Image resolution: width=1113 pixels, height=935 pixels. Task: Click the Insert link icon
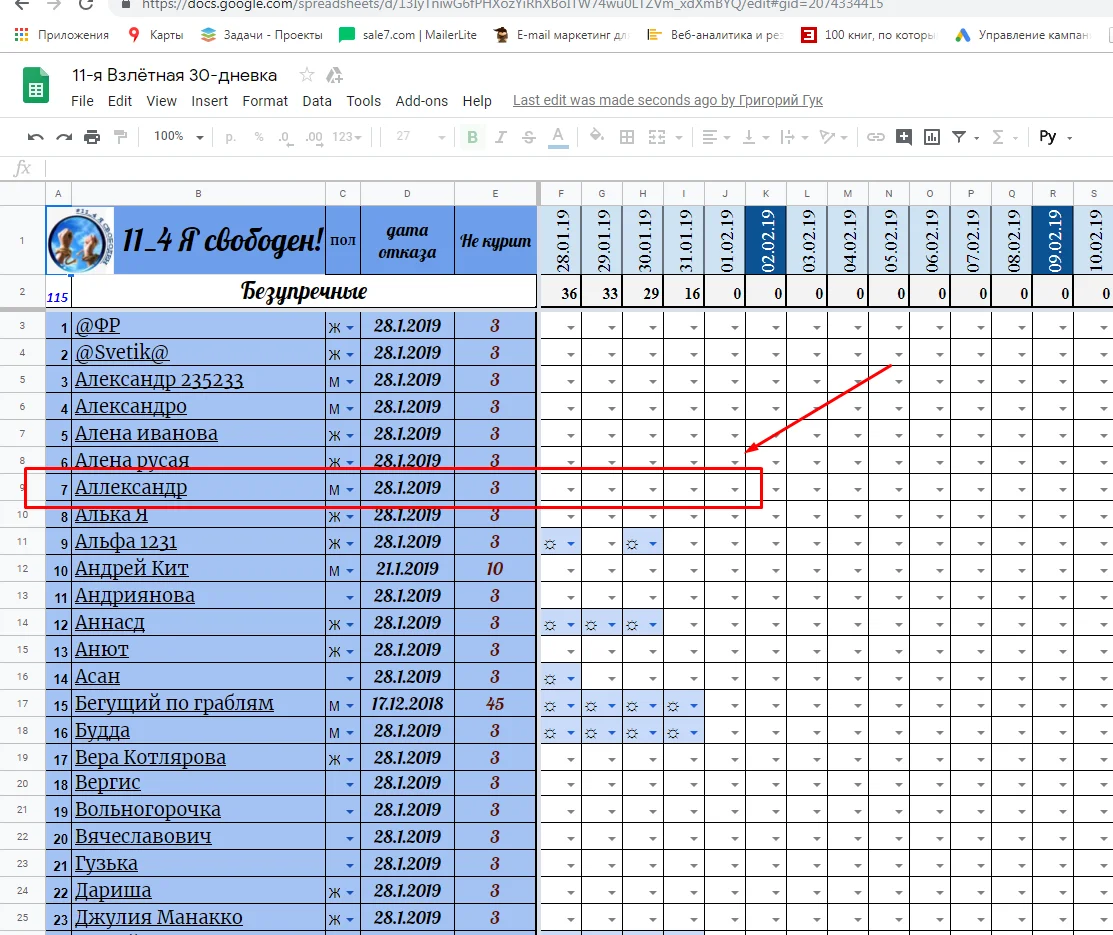coord(874,137)
